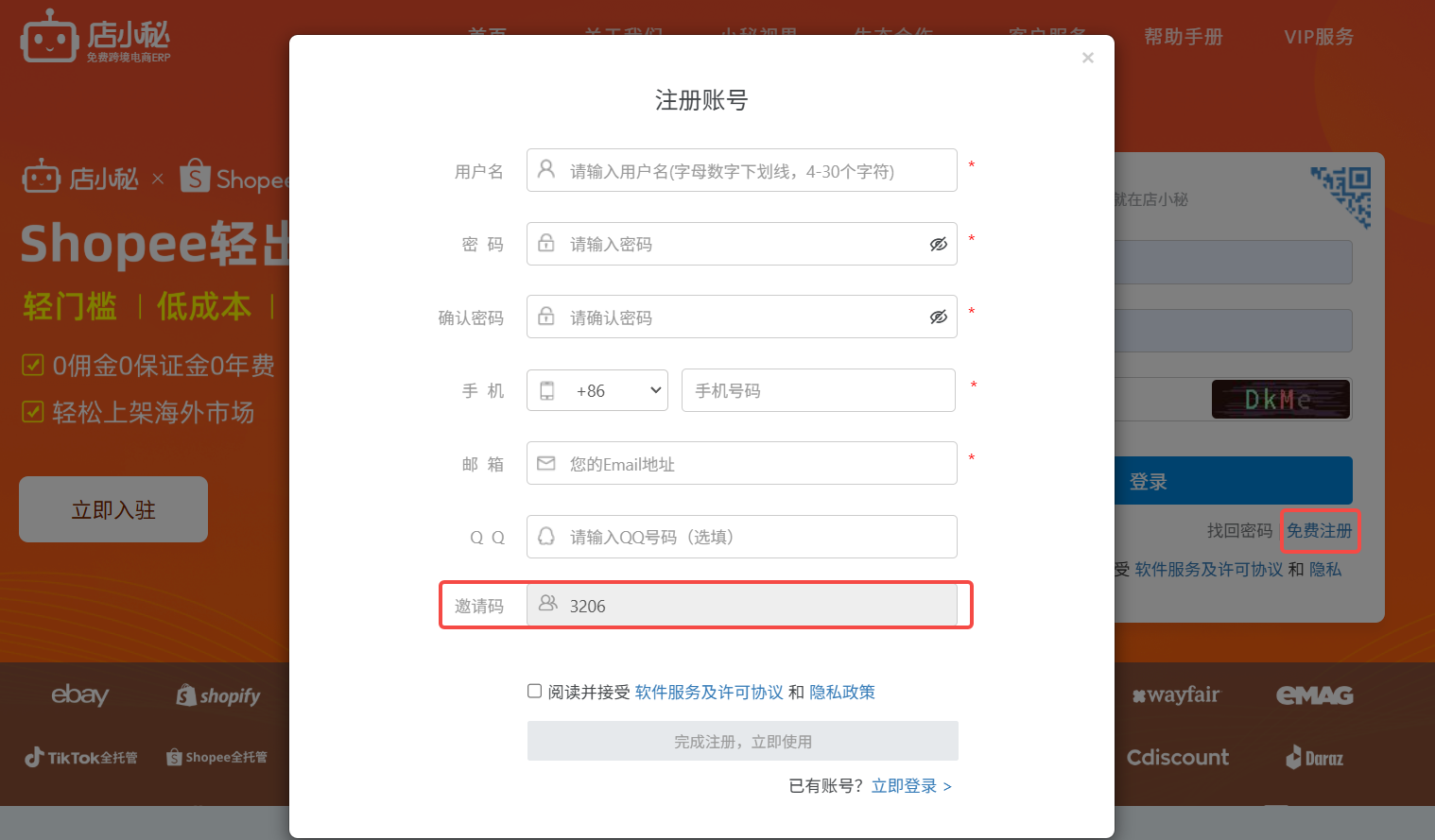Click the TikTok全托管 icon
The height and width of the screenshot is (840, 1435).
coord(80,757)
